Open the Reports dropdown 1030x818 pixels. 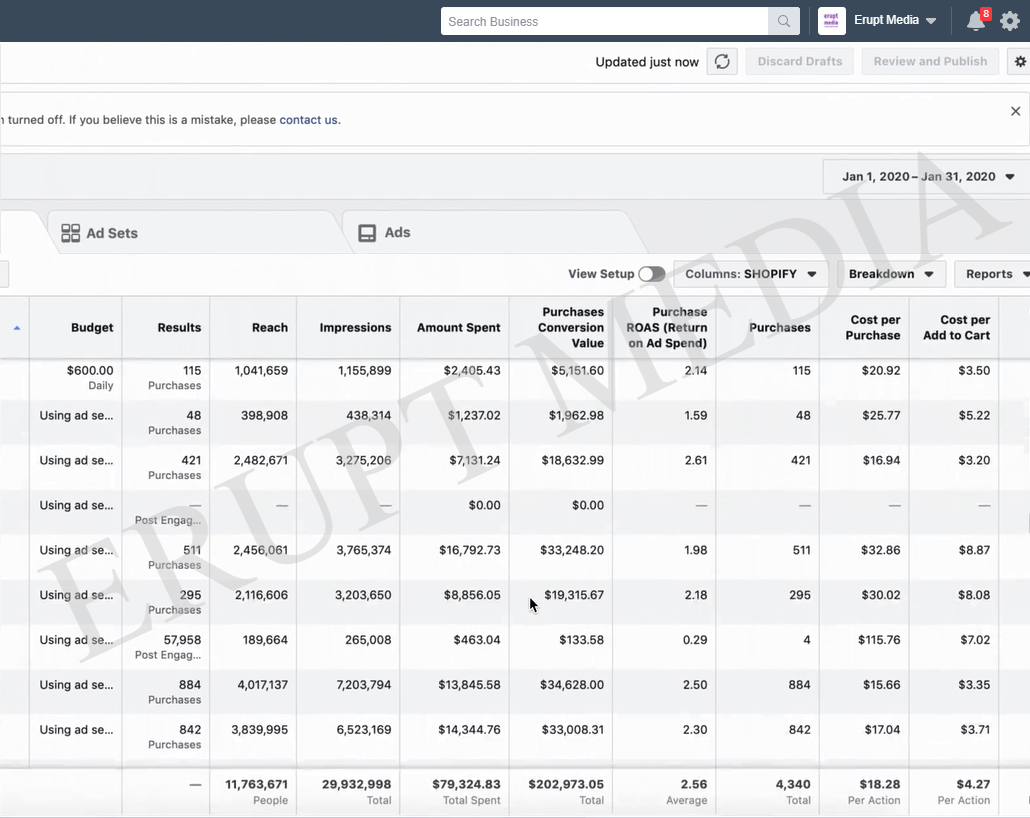pos(993,274)
